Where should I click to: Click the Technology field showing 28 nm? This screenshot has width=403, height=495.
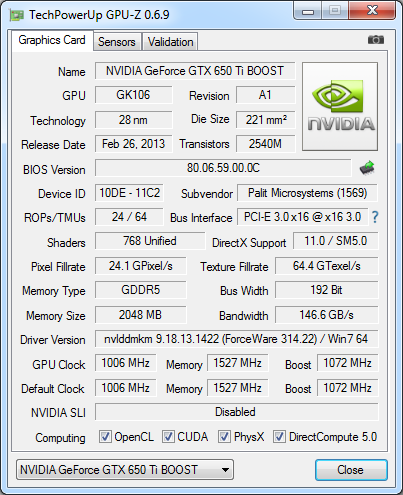[x=134, y=120]
